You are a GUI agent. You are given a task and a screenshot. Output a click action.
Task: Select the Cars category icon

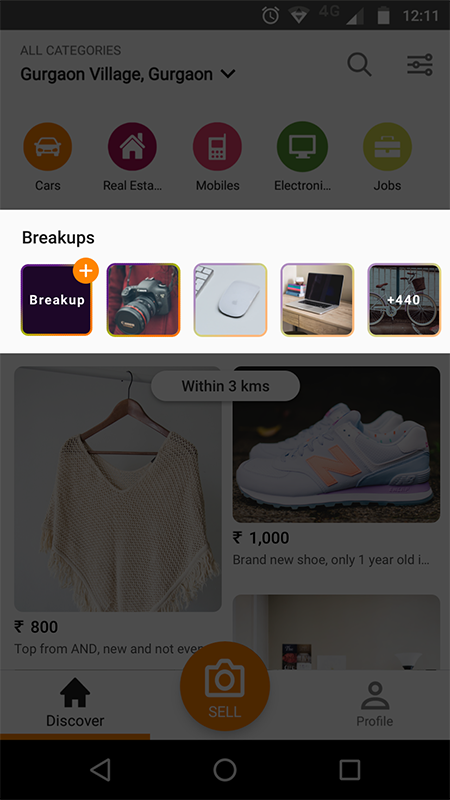tap(47, 147)
